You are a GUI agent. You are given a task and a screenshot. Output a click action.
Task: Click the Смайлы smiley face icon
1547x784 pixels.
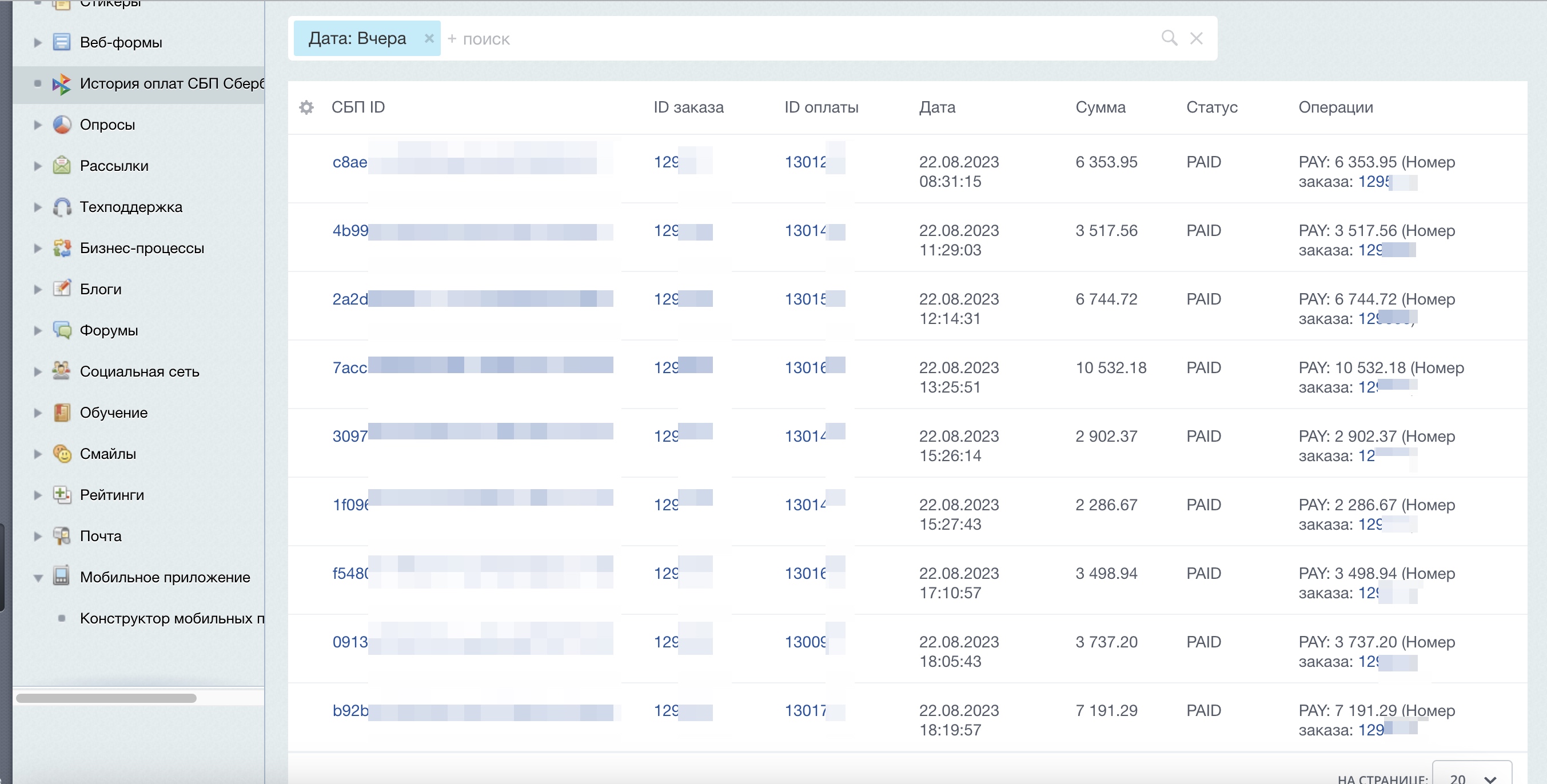tap(62, 453)
